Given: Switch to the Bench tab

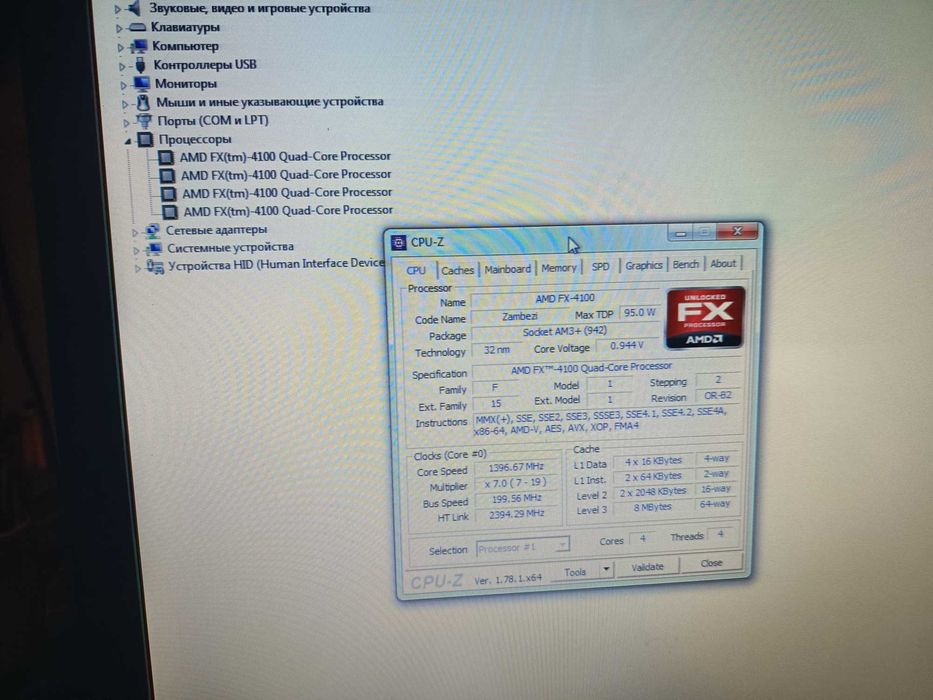Looking at the screenshot, I should click(x=685, y=264).
